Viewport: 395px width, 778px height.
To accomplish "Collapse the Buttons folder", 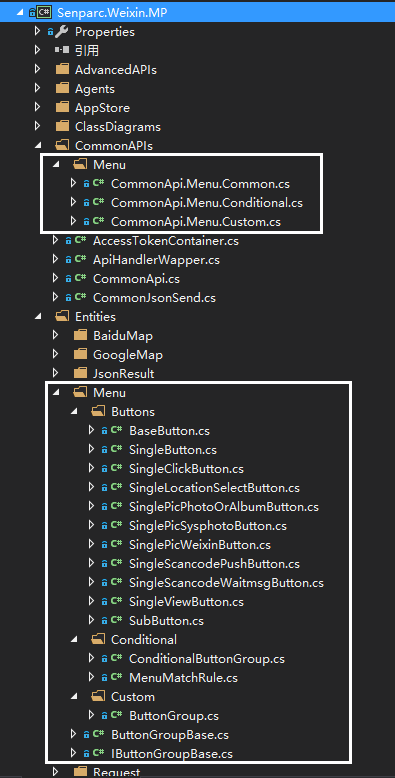I will point(74,412).
